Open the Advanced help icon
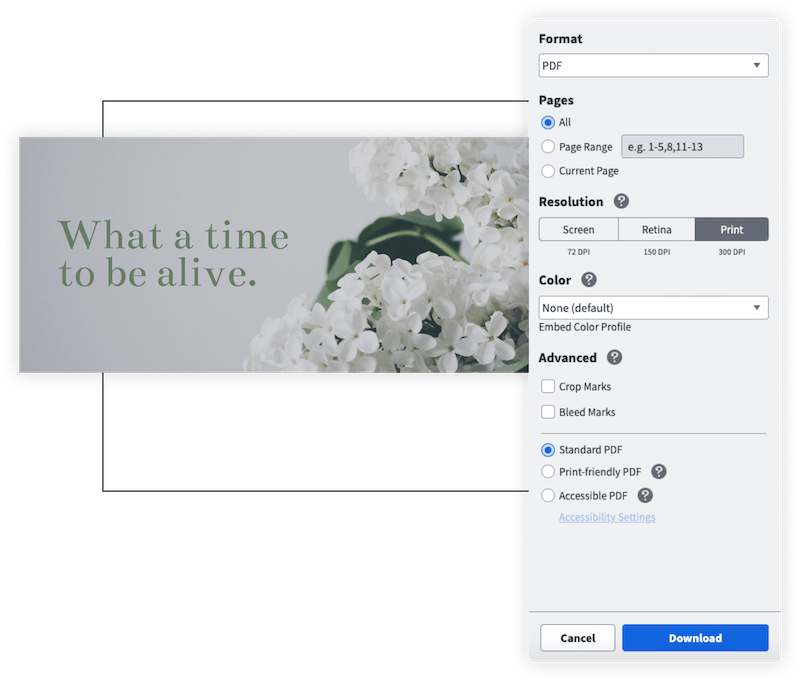Screen dimensions: 800x681 (x=614, y=358)
